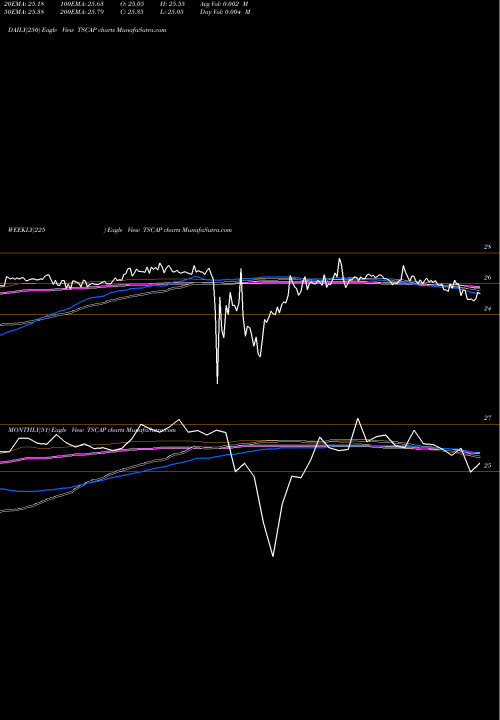The image size is (500, 720).
Task: Click the 50EMA value readout
Action: tap(24, 12)
